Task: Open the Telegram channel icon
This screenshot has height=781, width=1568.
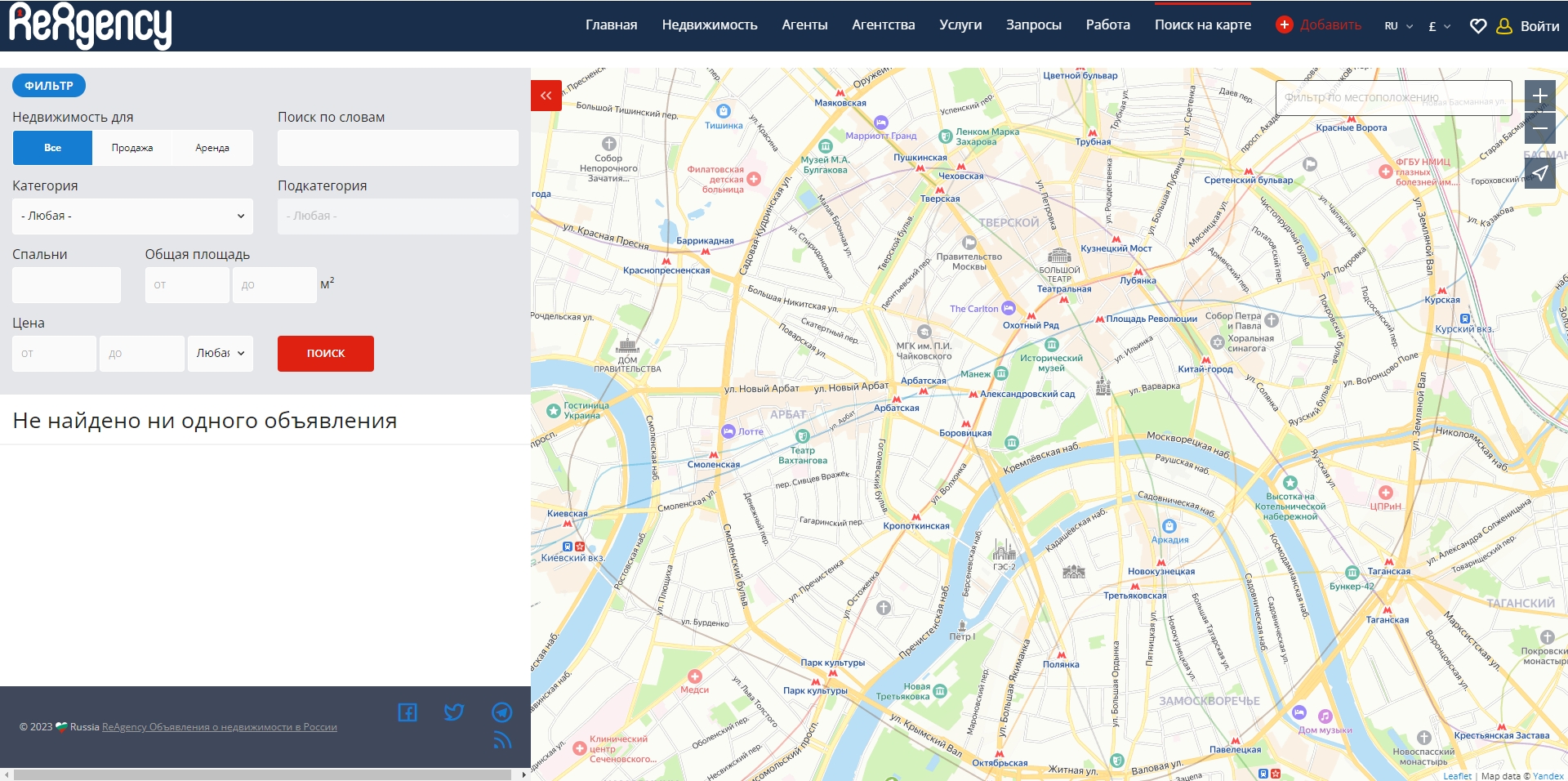Action: 501,712
